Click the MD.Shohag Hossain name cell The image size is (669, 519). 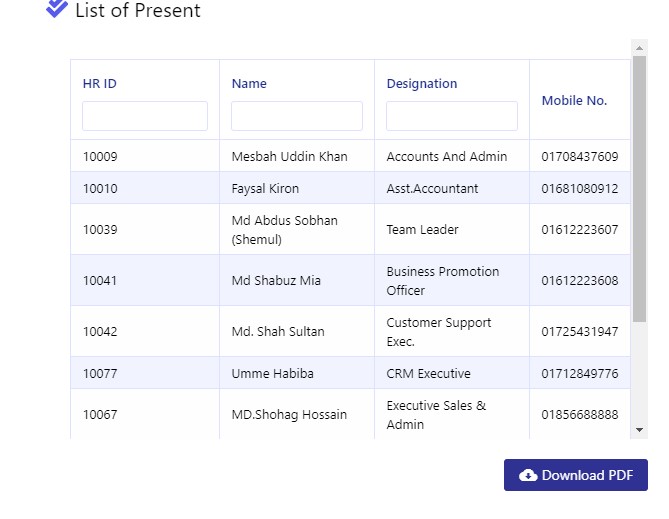pos(297,414)
